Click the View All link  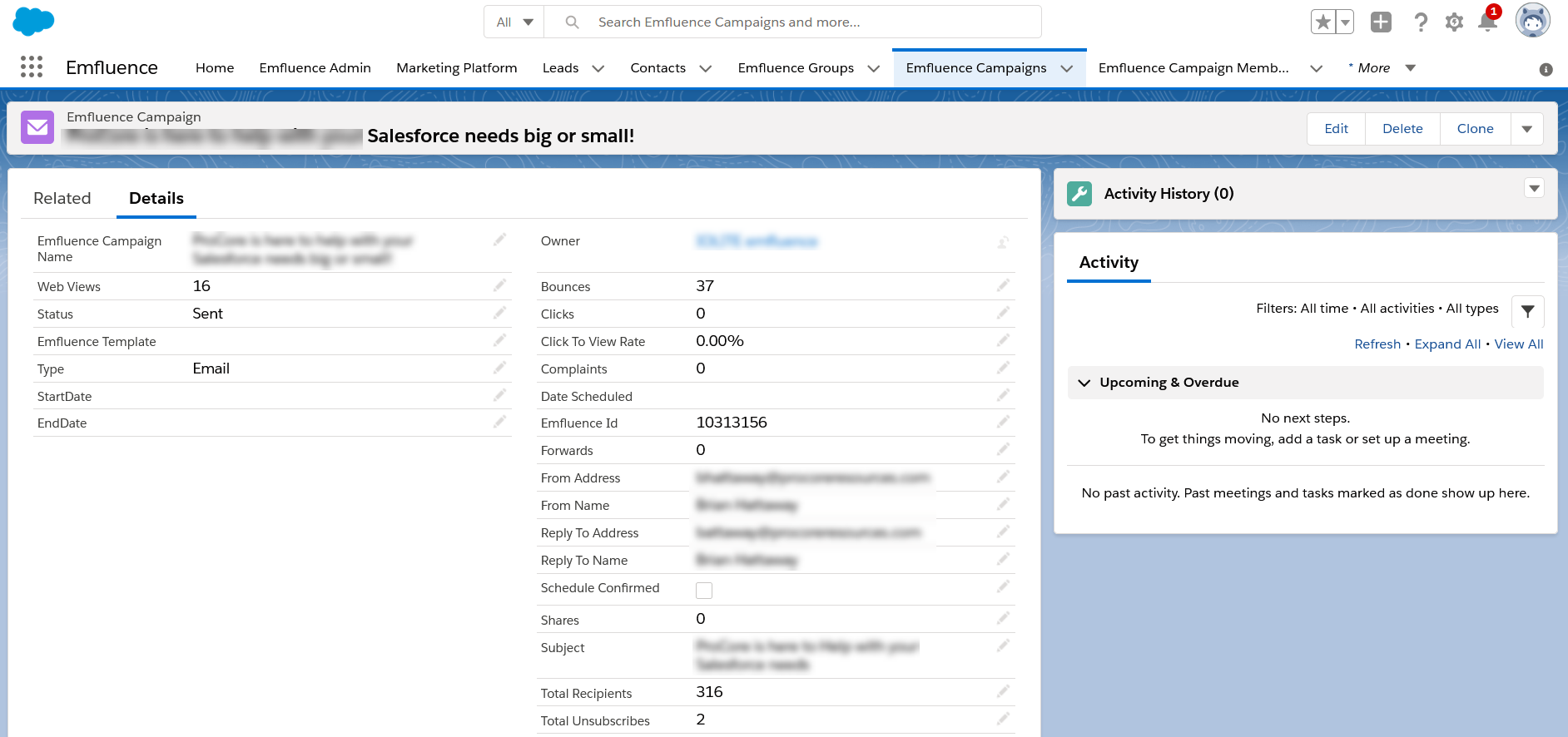[1519, 344]
